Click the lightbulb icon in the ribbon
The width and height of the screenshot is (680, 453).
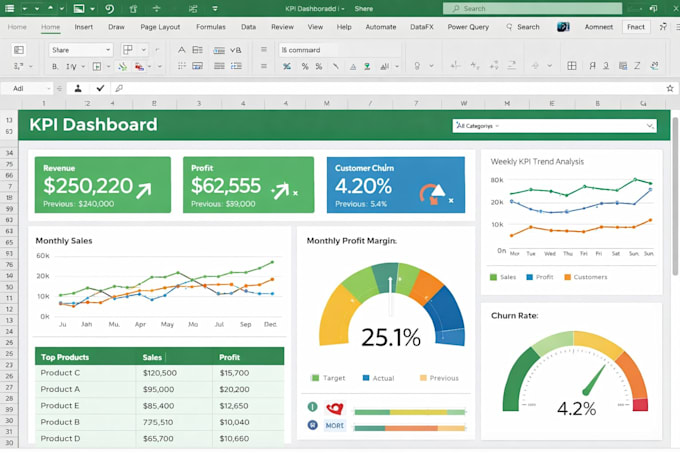(417, 66)
